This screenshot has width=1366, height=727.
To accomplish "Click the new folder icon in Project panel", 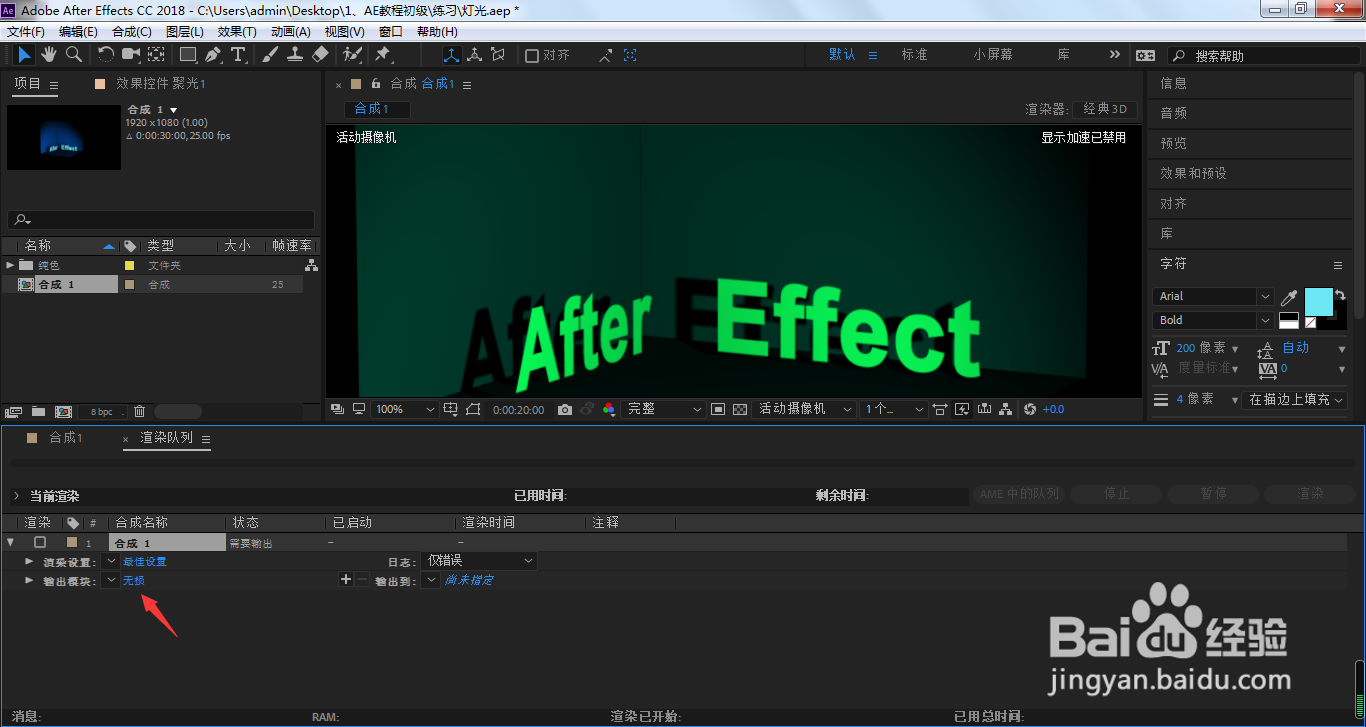I will tap(38, 411).
